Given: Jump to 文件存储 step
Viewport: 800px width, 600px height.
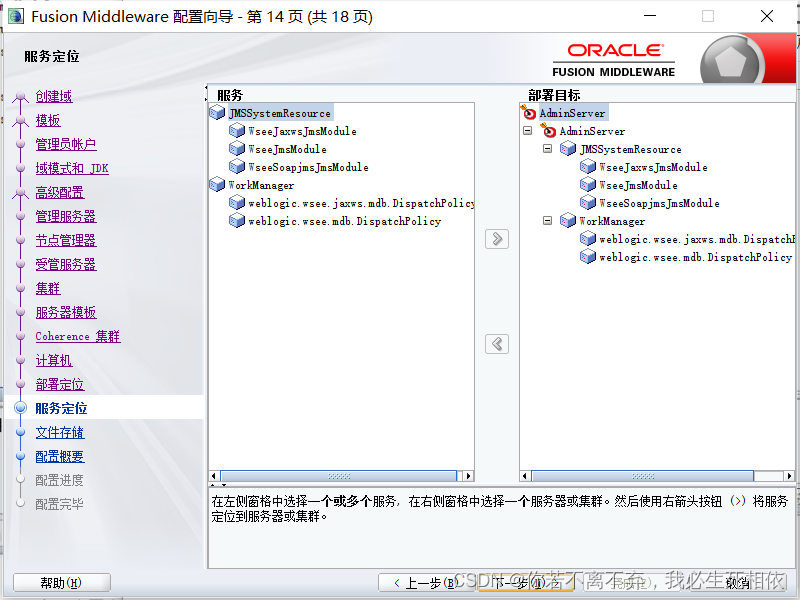Looking at the screenshot, I should [x=60, y=432].
